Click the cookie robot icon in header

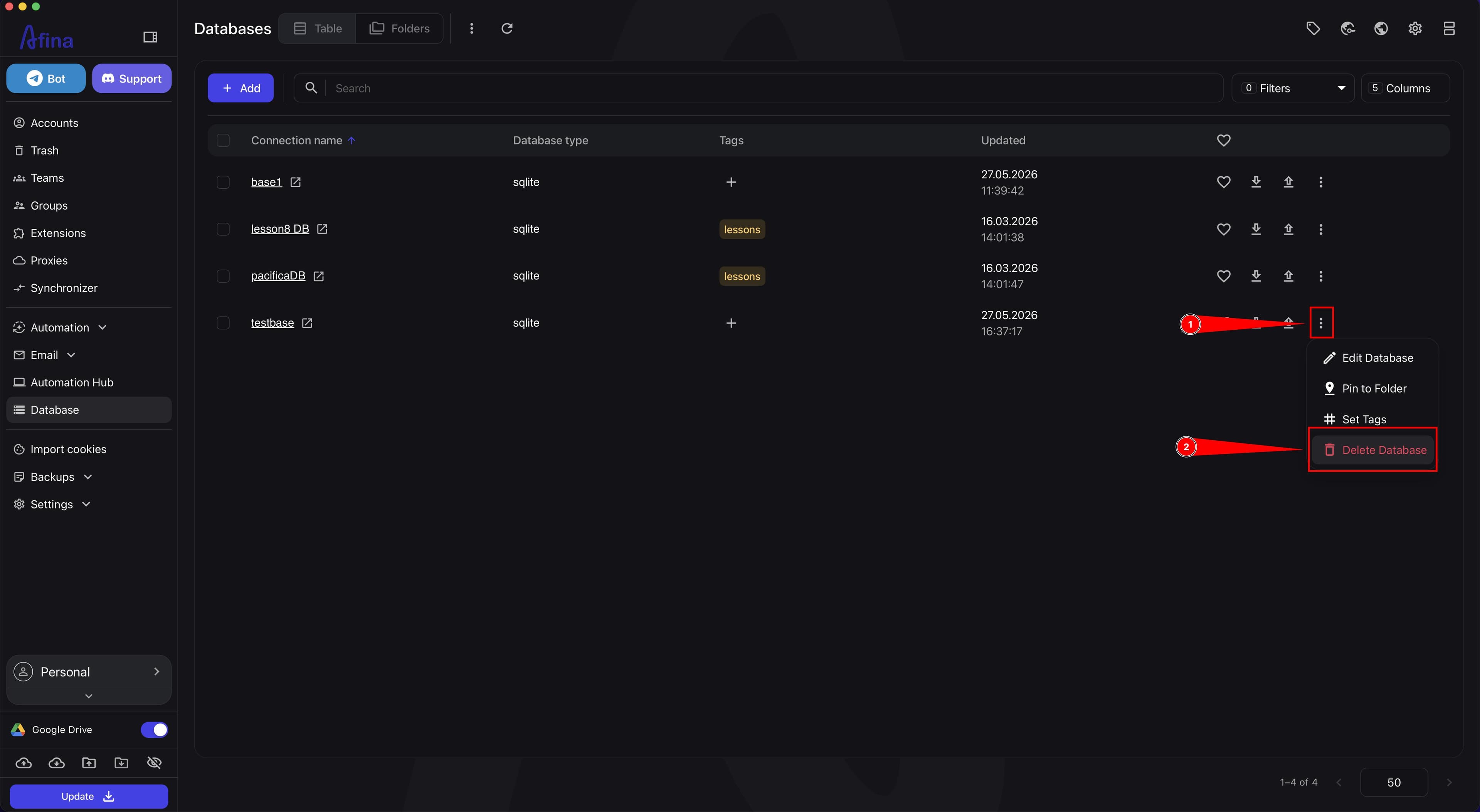point(1348,28)
